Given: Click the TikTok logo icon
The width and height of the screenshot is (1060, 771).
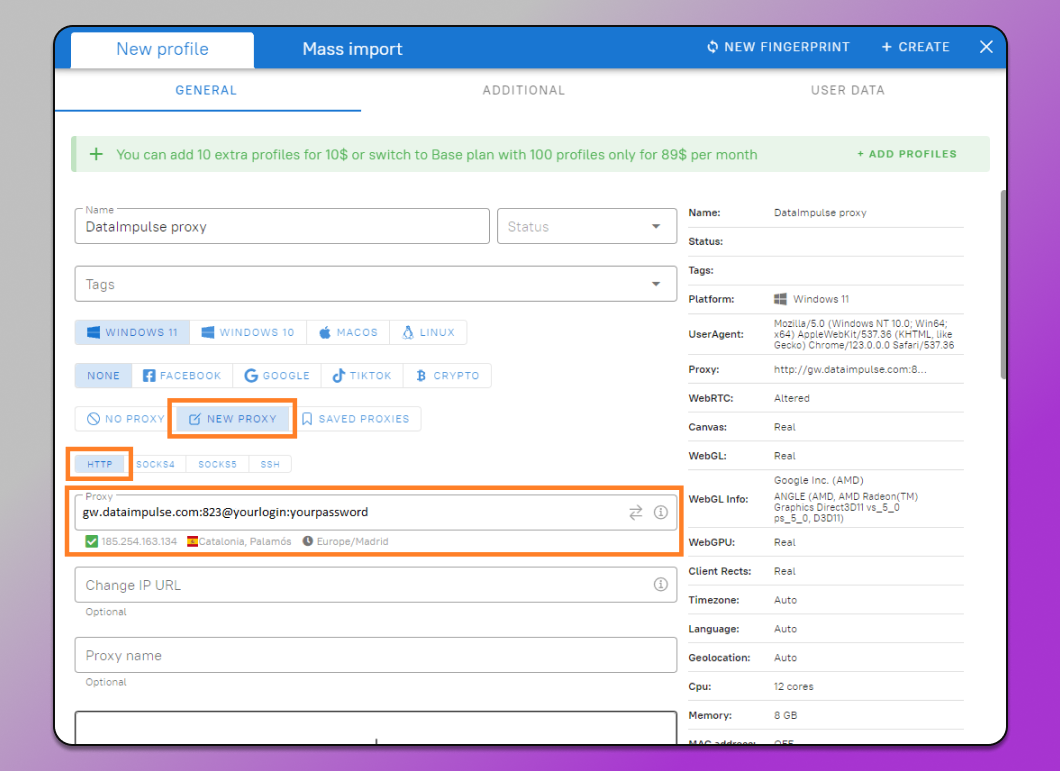Looking at the screenshot, I should 339,375.
